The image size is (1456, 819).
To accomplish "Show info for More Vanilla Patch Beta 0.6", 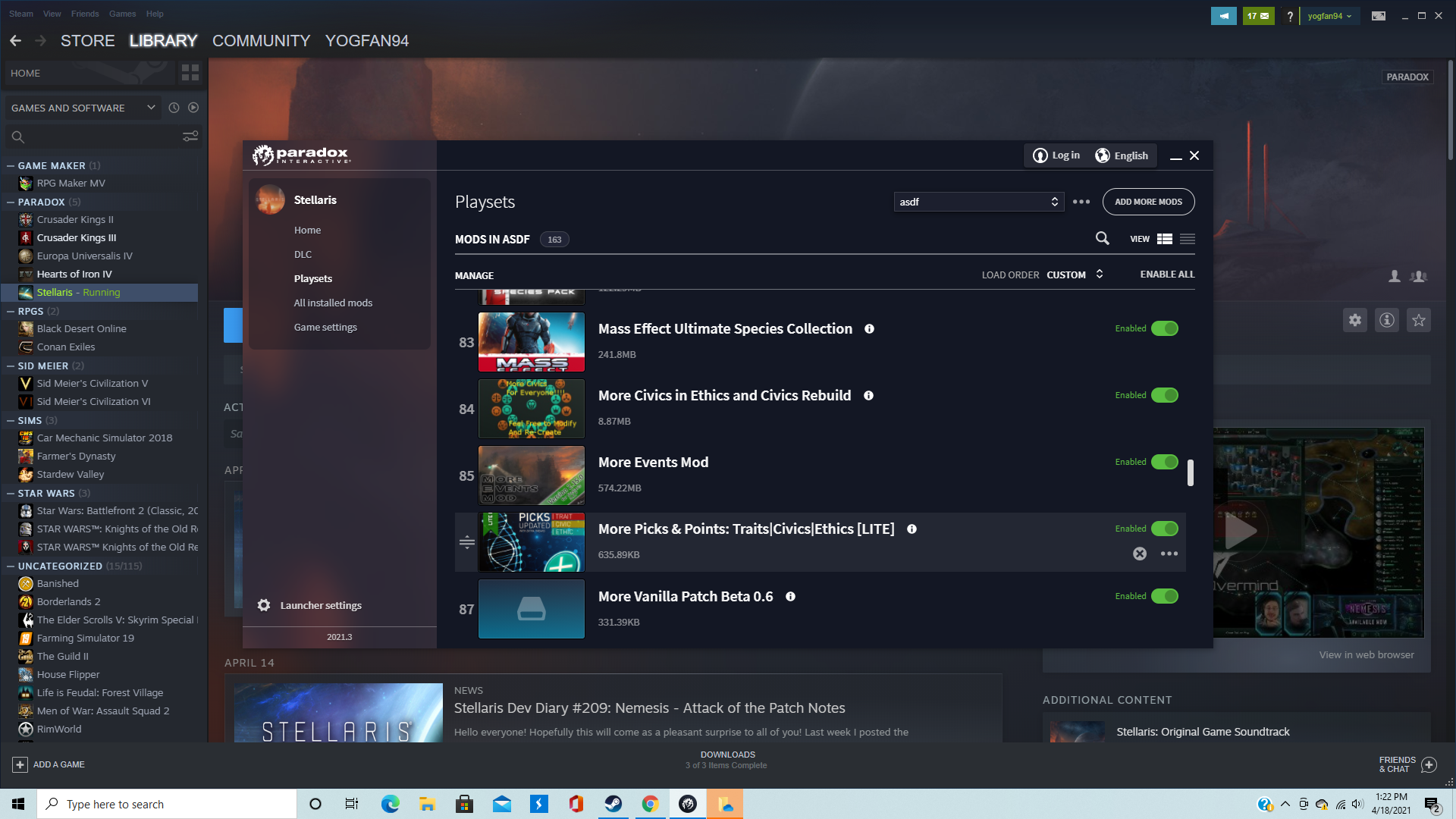I will 791,597.
